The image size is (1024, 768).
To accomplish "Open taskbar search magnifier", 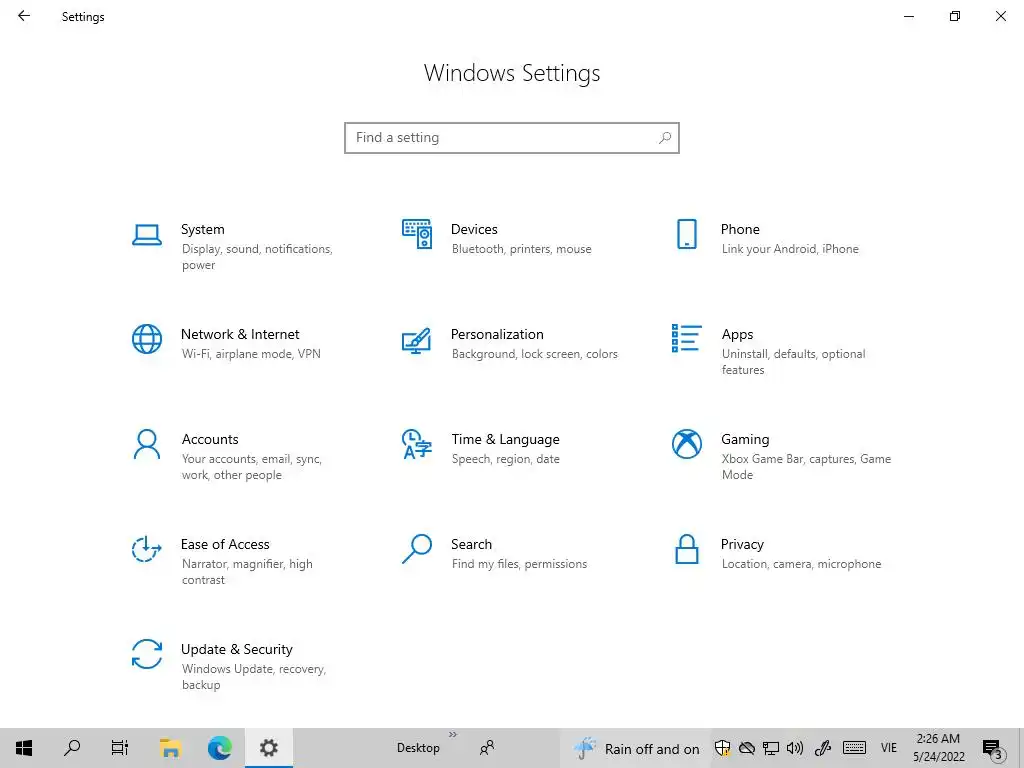I will (x=72, y=748).
